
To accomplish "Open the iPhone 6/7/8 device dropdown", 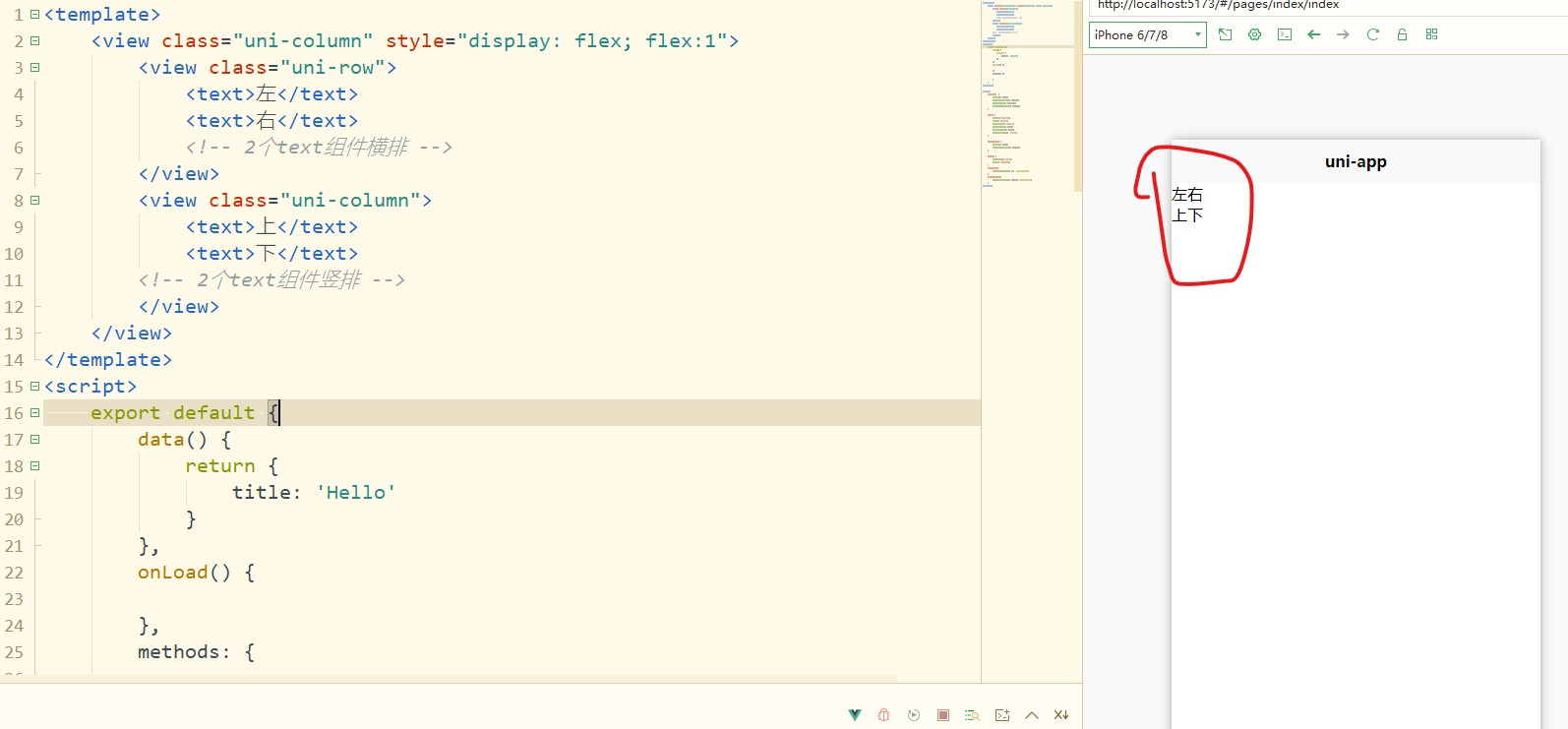I will click(1147, 34).
